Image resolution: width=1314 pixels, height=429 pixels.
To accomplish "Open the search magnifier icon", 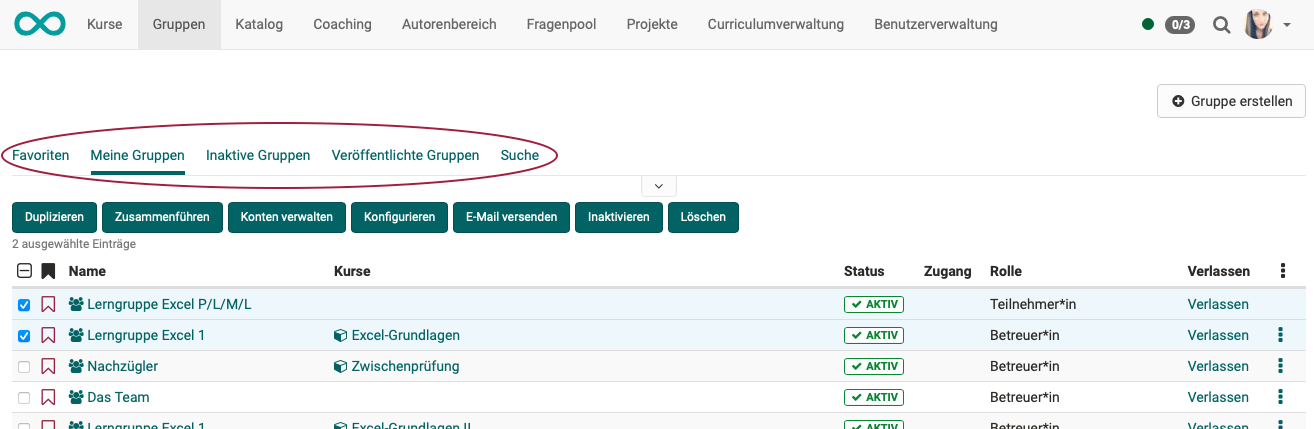I will [1221, 25].
